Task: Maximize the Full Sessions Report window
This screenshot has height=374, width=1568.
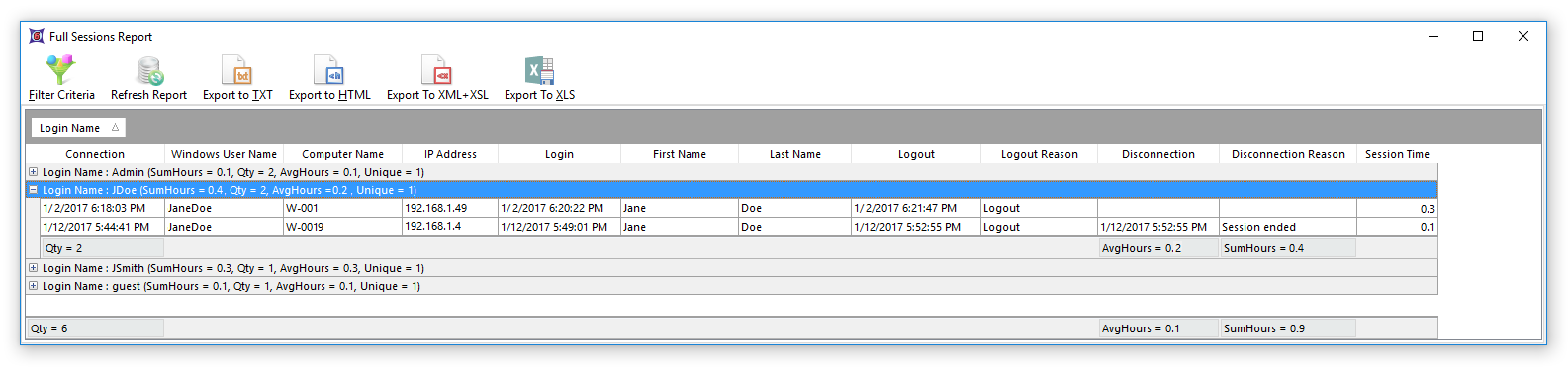Action: (x=1478, y=36)
